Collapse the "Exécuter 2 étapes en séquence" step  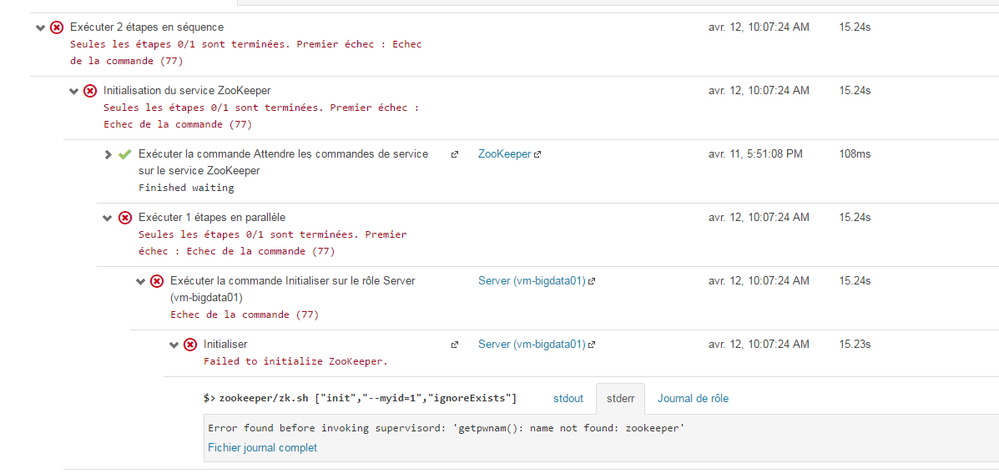41,27
